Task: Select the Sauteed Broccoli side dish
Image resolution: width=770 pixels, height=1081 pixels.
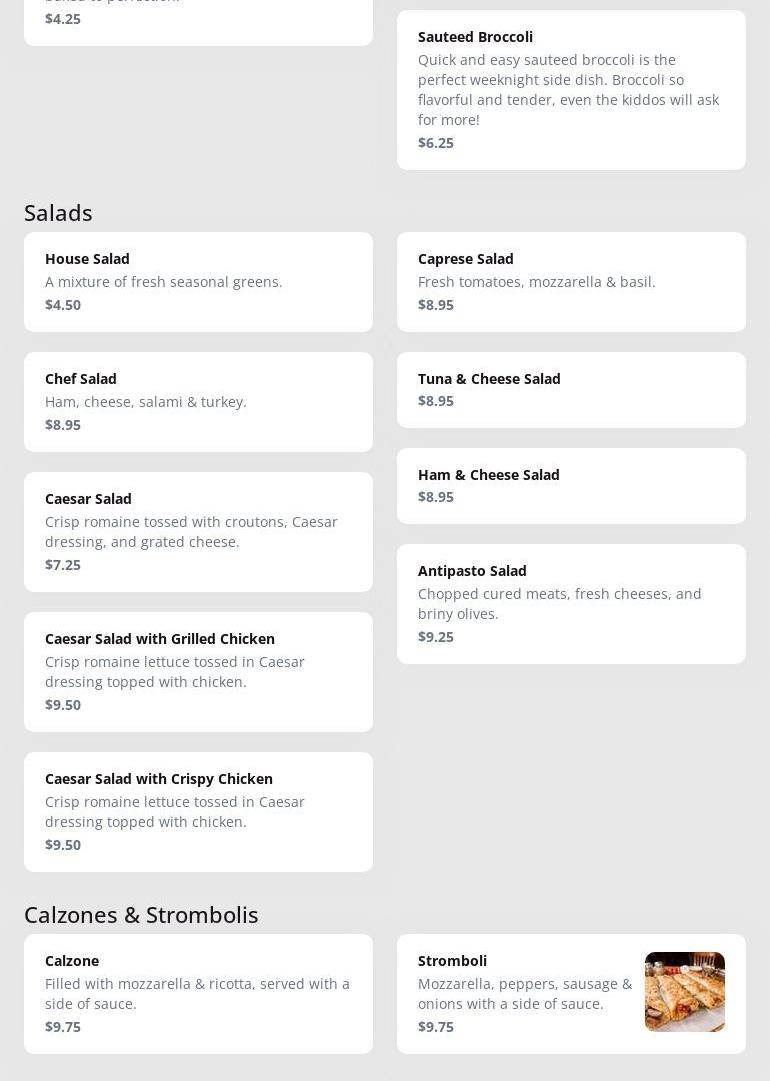Action: point(570,89)
